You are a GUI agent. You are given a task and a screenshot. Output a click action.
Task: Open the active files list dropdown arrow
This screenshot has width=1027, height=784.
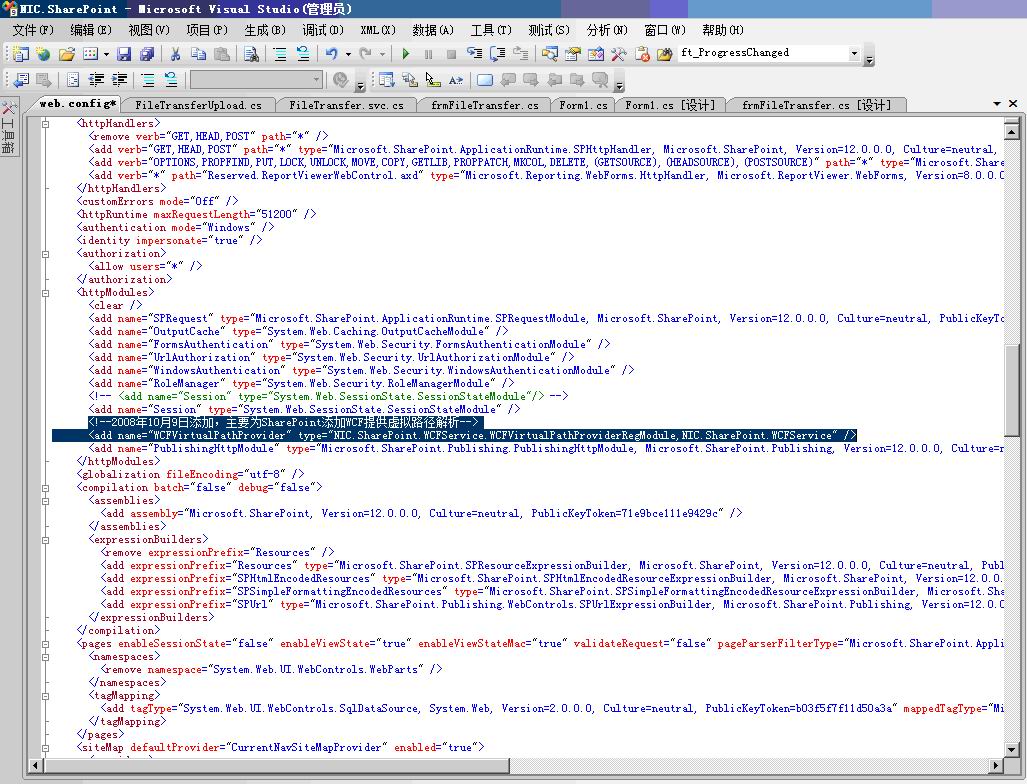997,104
